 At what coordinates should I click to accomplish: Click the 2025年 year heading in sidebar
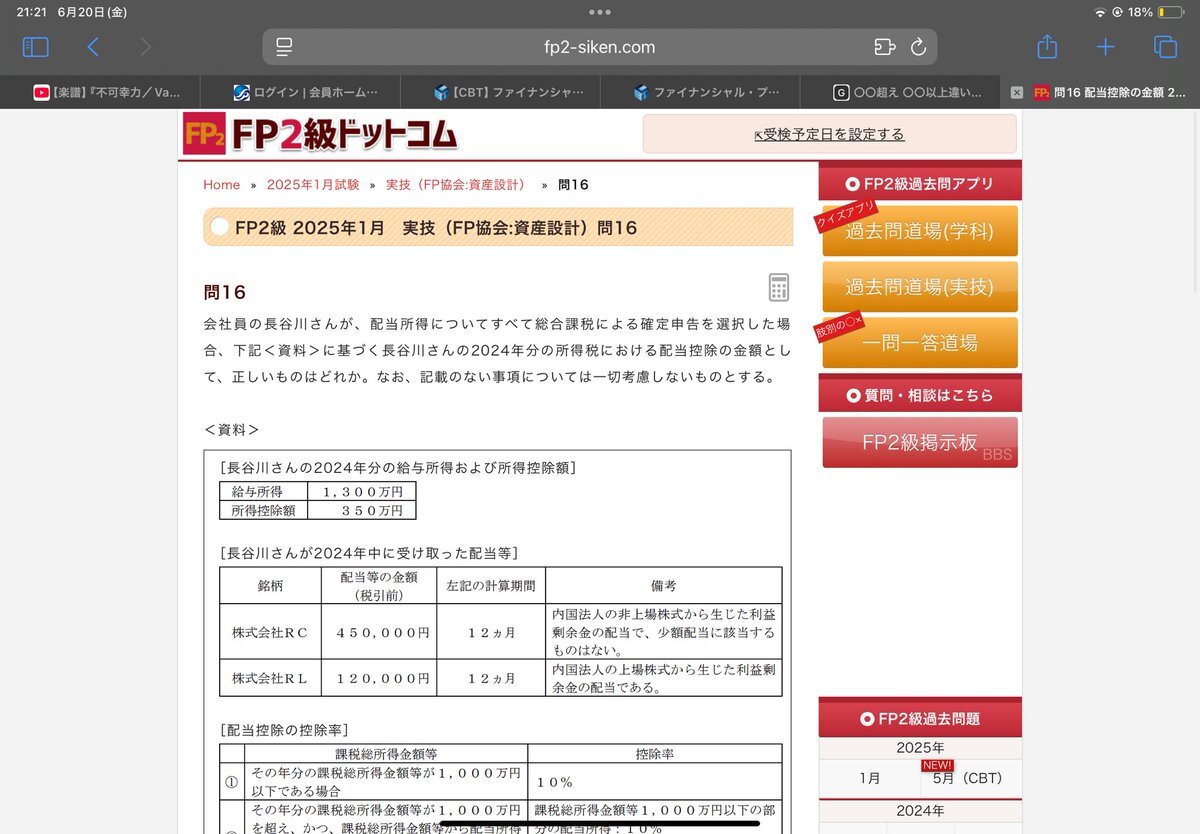[920, 747]
